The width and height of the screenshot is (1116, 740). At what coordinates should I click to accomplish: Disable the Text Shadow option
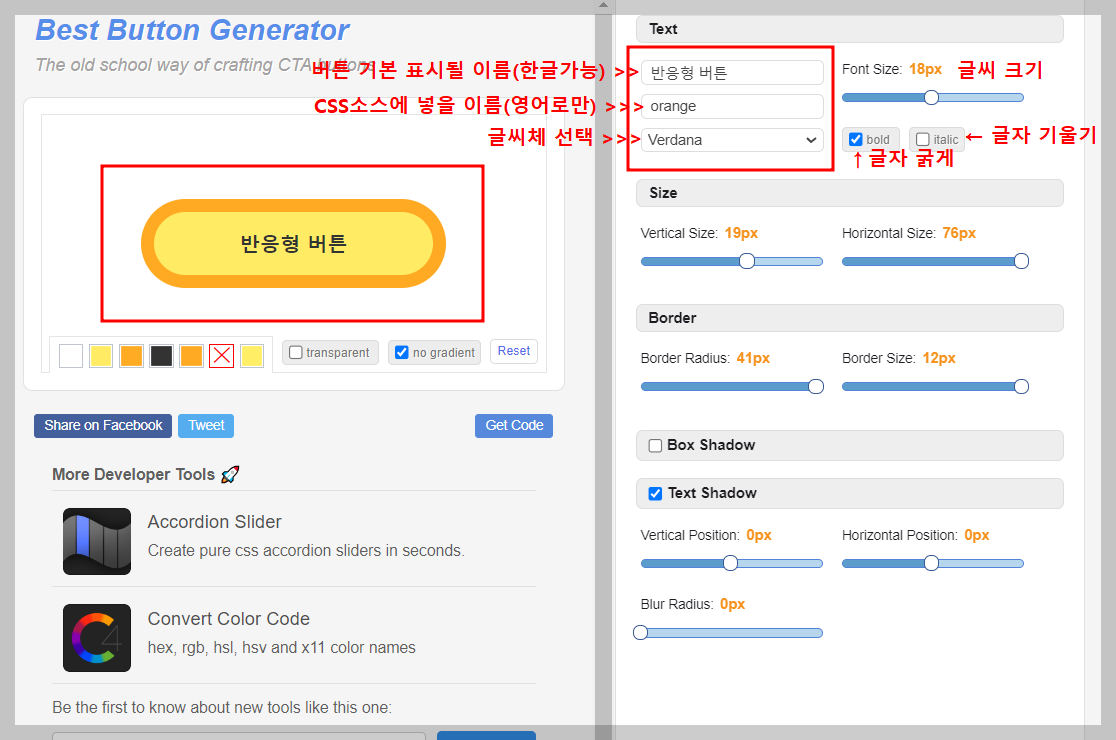coord(655,493)
